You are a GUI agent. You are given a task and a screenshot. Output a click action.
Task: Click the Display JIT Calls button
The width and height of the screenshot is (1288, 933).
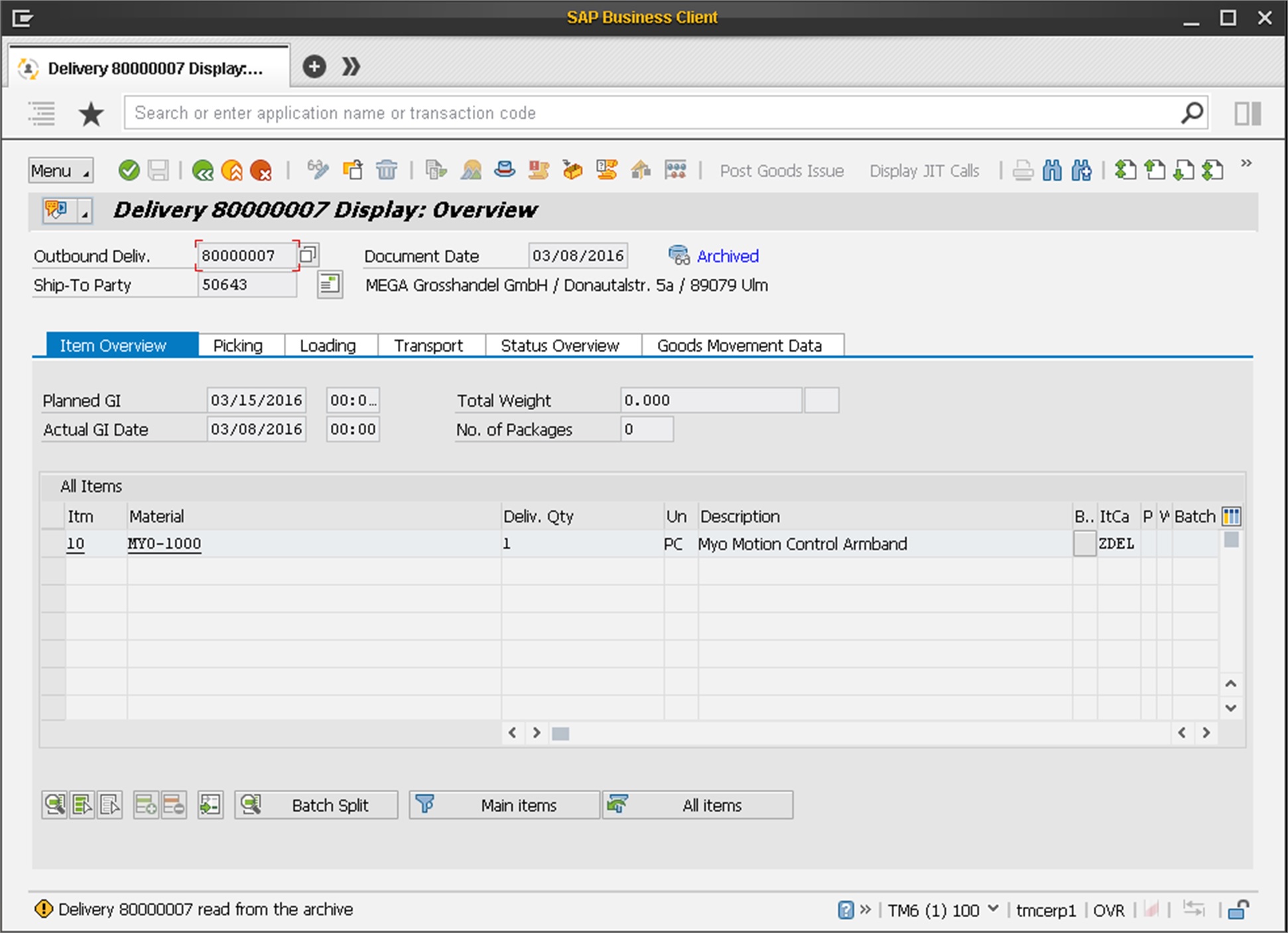pos(924,171)
